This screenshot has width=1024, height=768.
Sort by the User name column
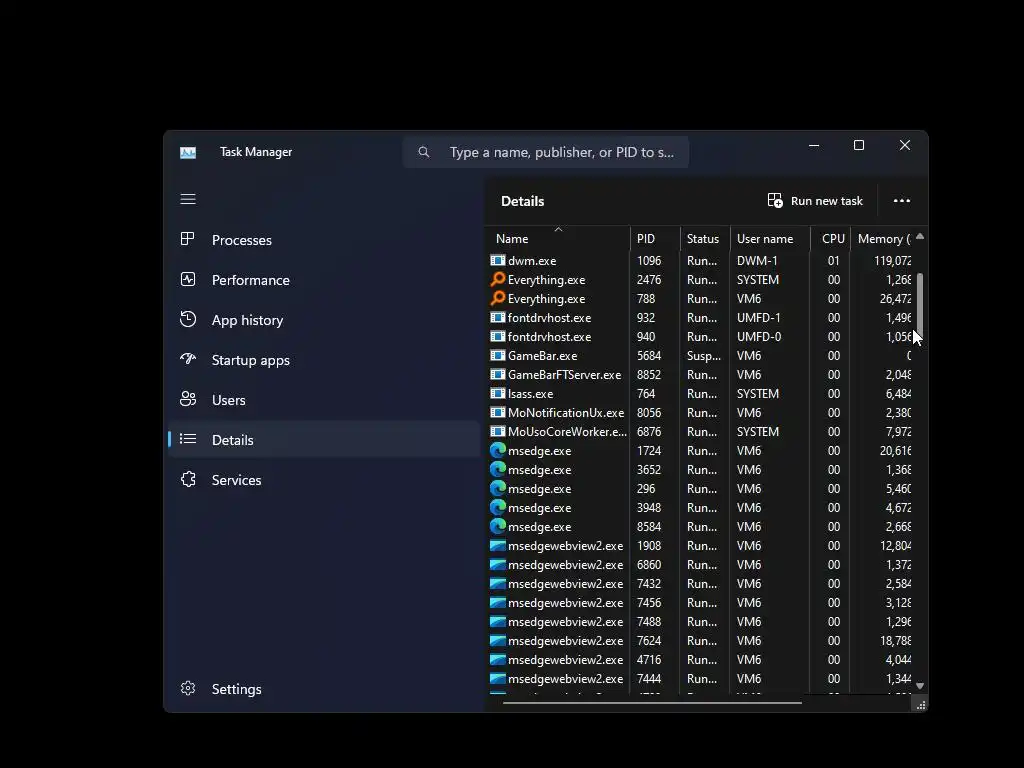[x=770, y=238]
